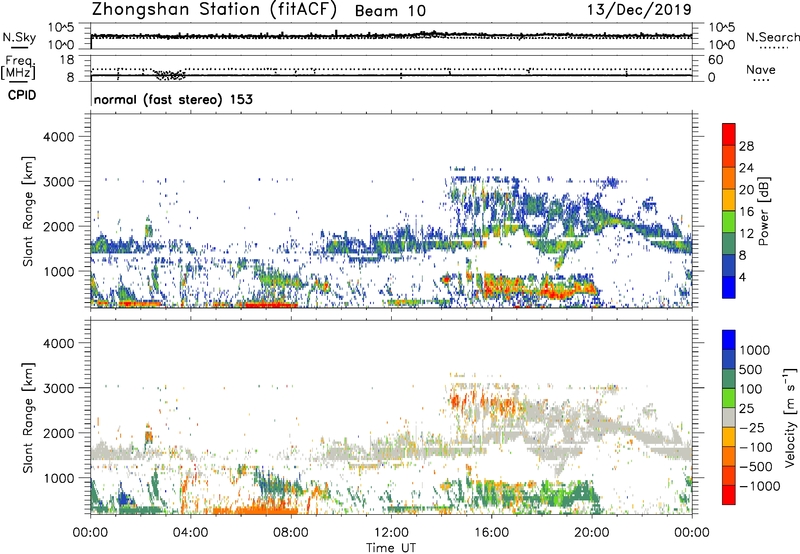Viewport: 800px width, 554px height.
Task: Pick the bright blue top velocity colorbar segment
Action: click(729, 340)
